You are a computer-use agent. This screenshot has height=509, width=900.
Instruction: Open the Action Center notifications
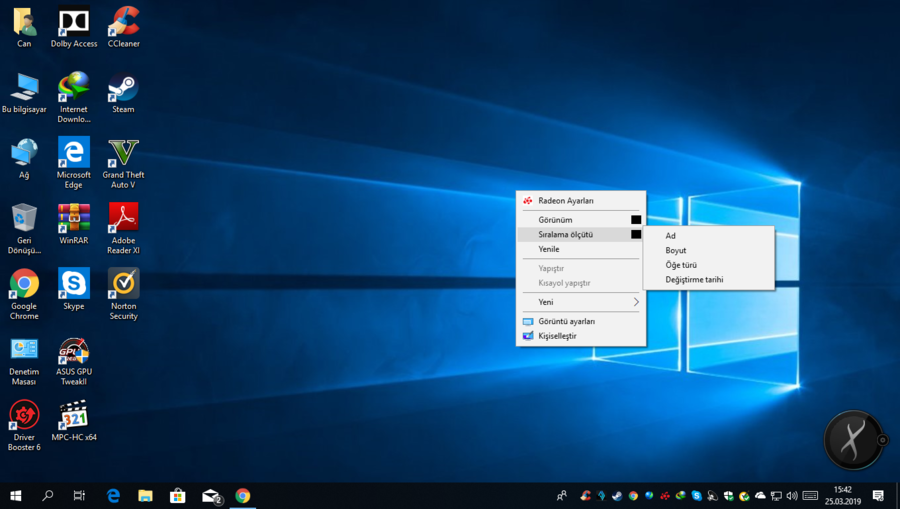pyautogui.click(x=878, y=496)
